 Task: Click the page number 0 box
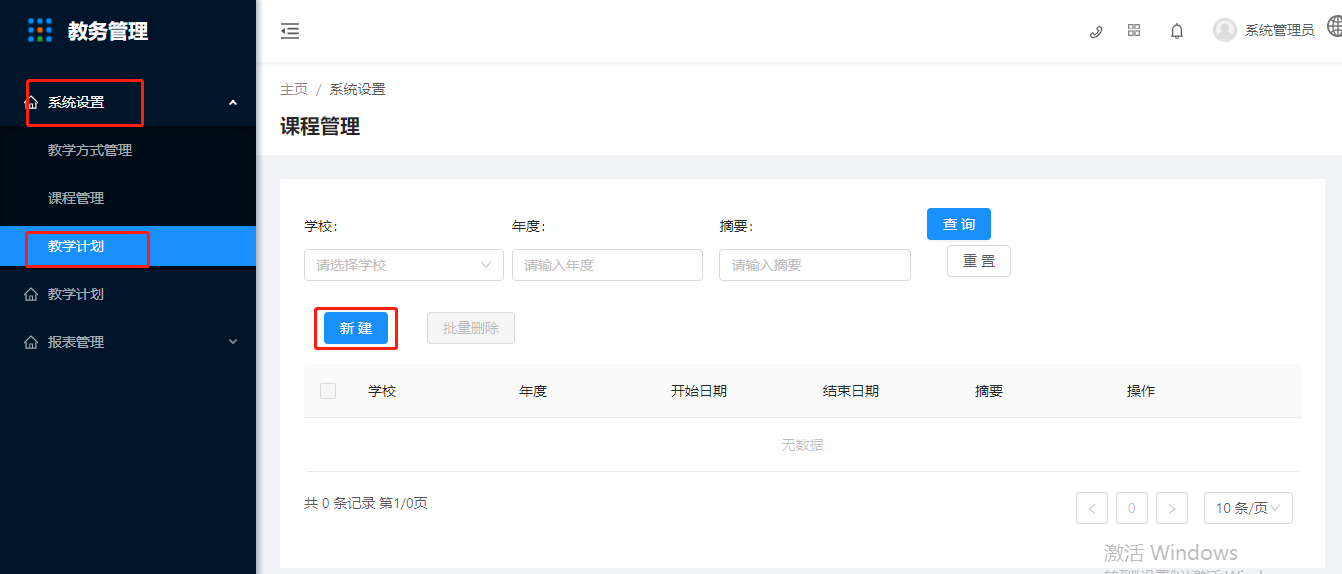click(x=1132, y=508)
